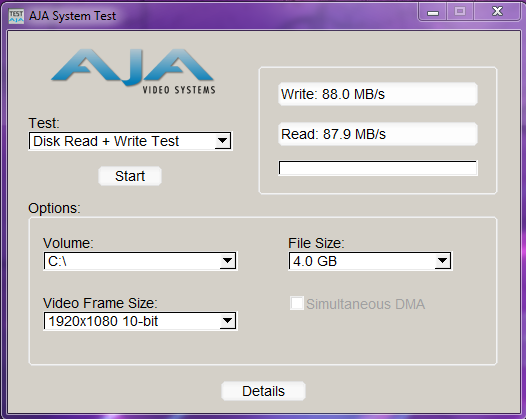The image size is (526, 419).
Task: Click the 'Video Frame Size:' label
Action: [x=100, y=303]
